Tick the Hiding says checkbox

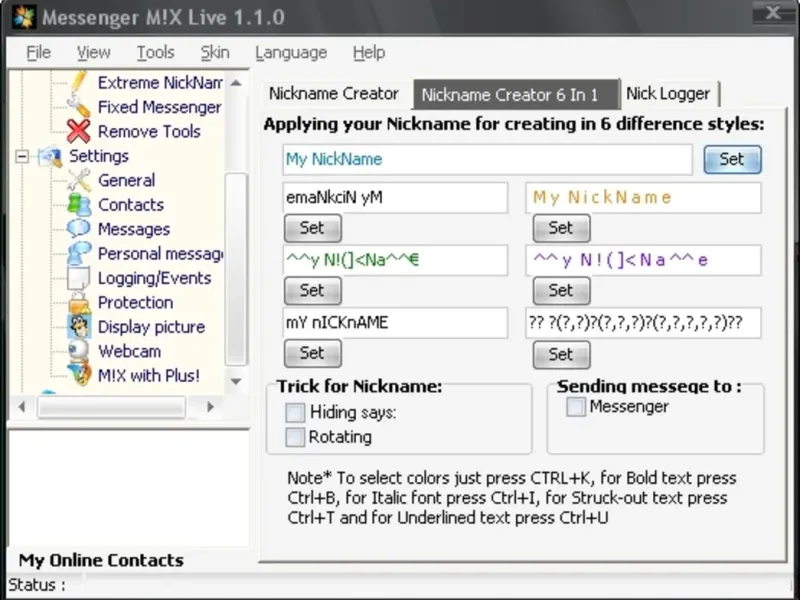295,412
